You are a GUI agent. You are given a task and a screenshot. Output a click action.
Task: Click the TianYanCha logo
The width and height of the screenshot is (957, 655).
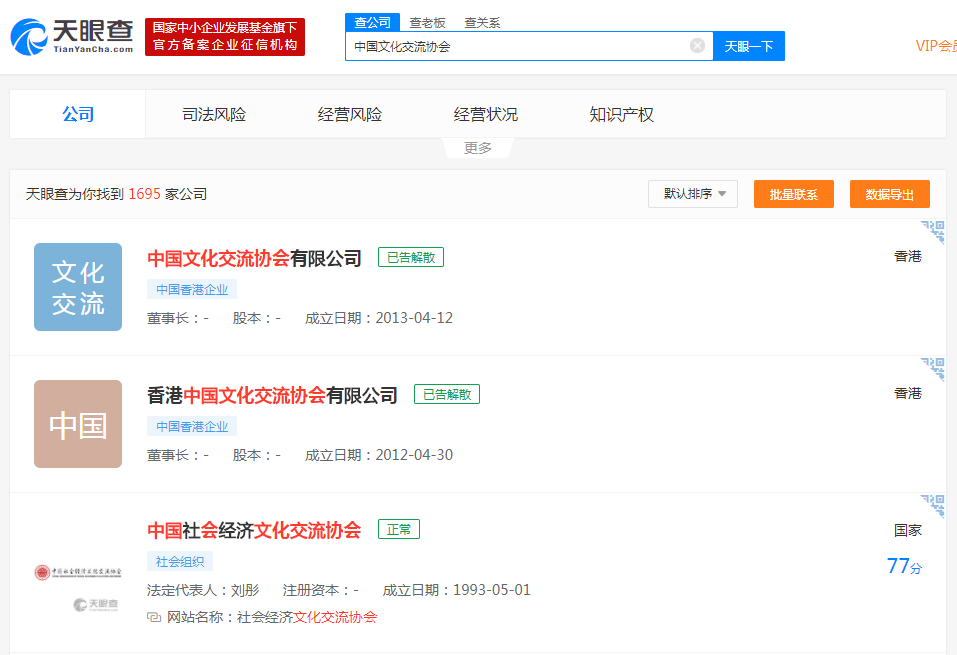(x=72, y=37)
